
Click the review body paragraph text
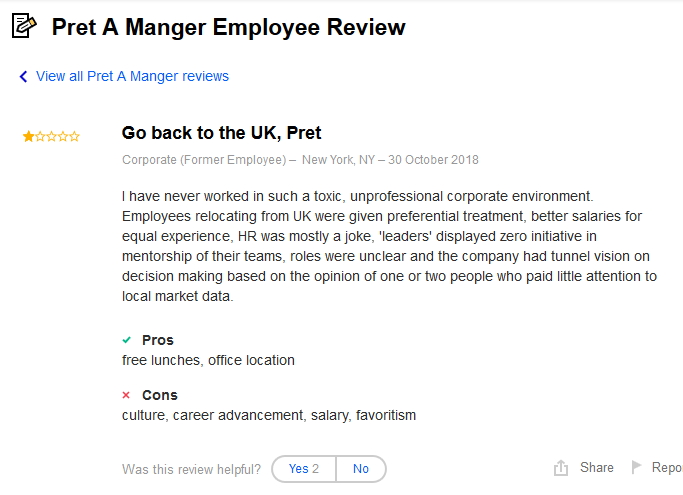(x=389, y=246)
